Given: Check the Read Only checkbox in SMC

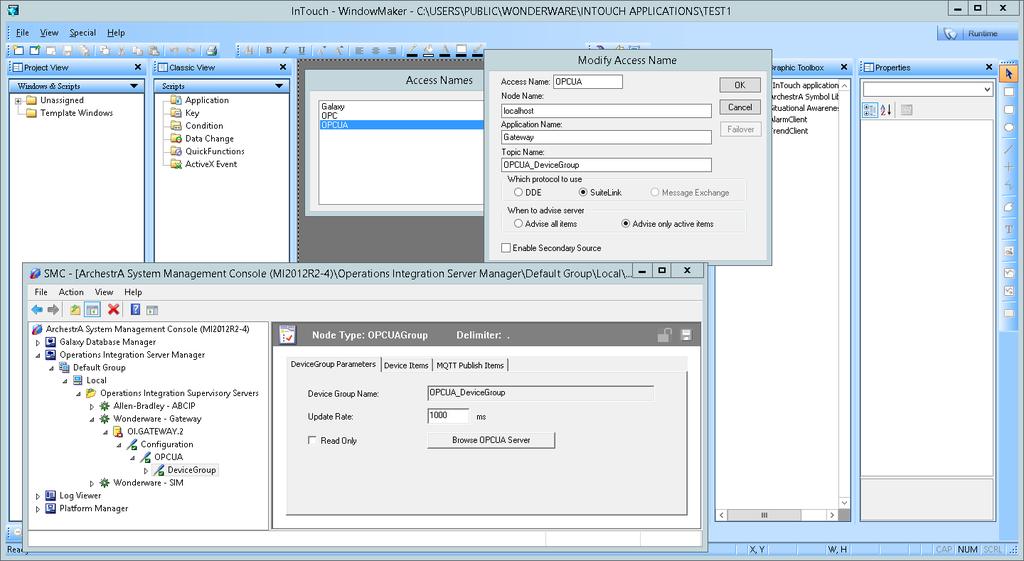Looking at the screenshot, I should [312, 440].
